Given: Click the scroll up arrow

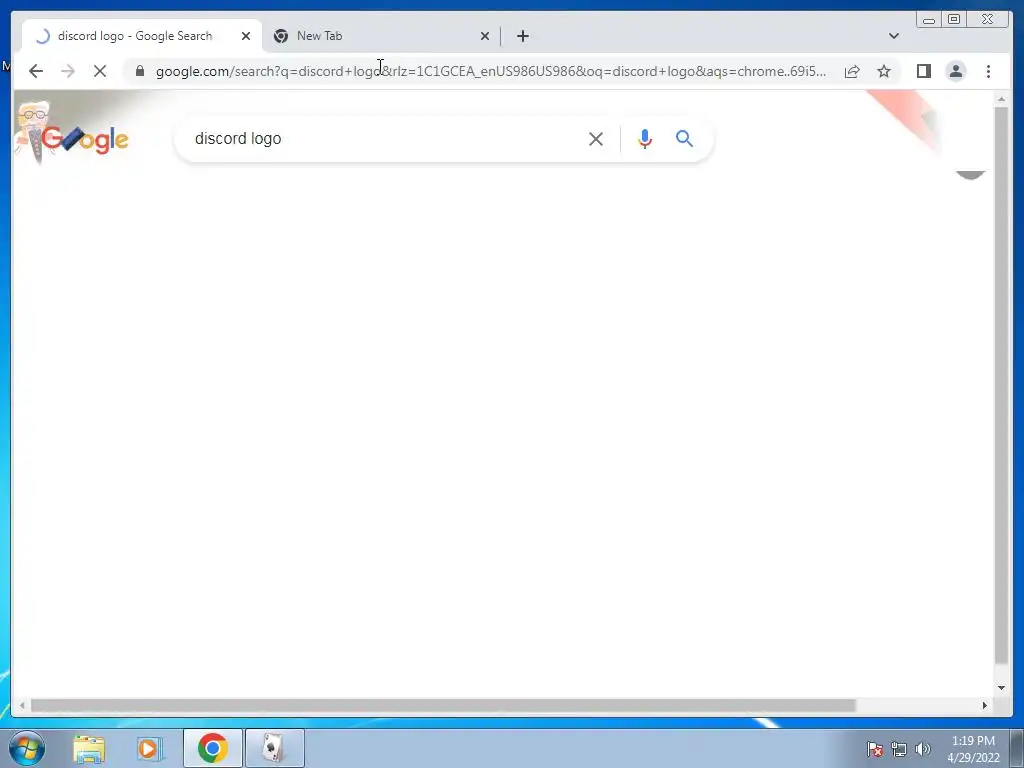Looking at the screenshot, I should (1001, 99).
